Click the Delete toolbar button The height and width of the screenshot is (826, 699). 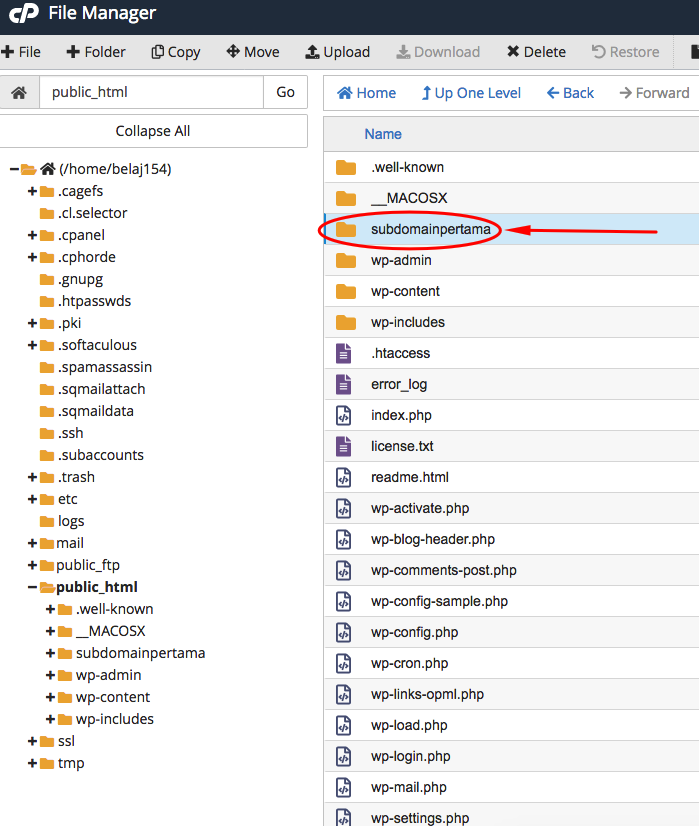tap(536, 52)
